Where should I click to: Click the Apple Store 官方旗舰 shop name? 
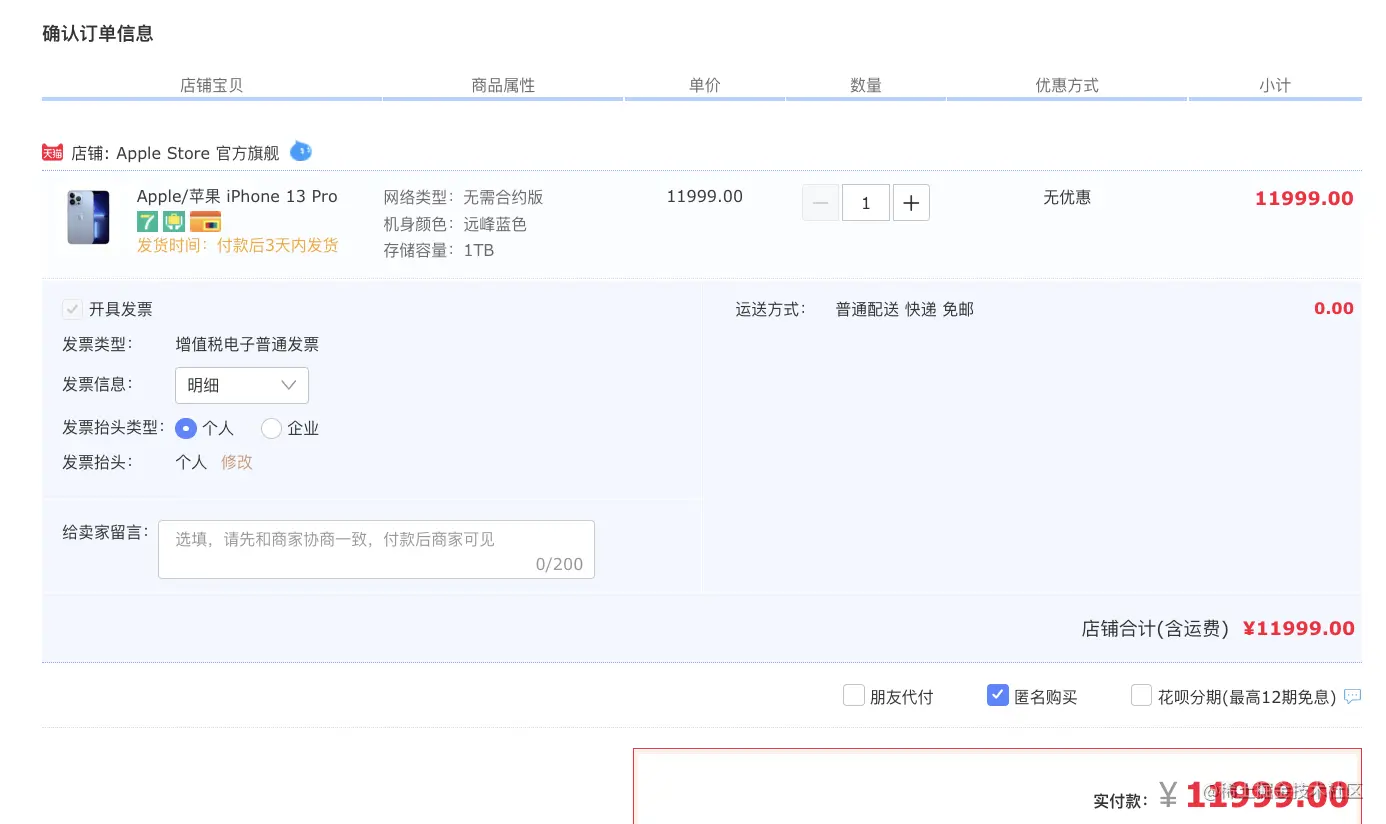pyautogui.click(x=198, y=153)
